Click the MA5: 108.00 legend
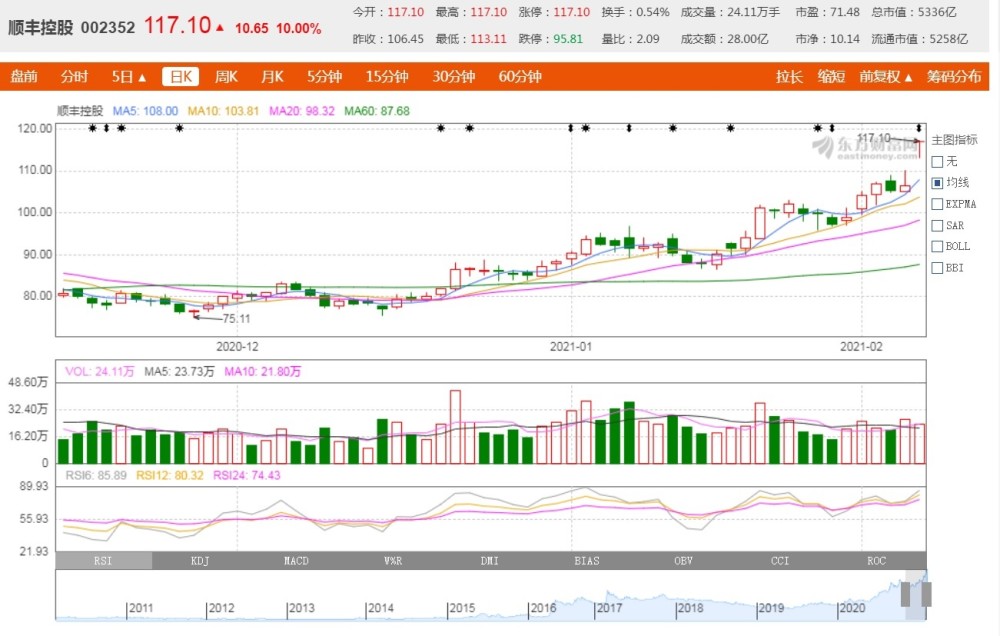Screen dimensions: 1000x636 tap(145, 111)
